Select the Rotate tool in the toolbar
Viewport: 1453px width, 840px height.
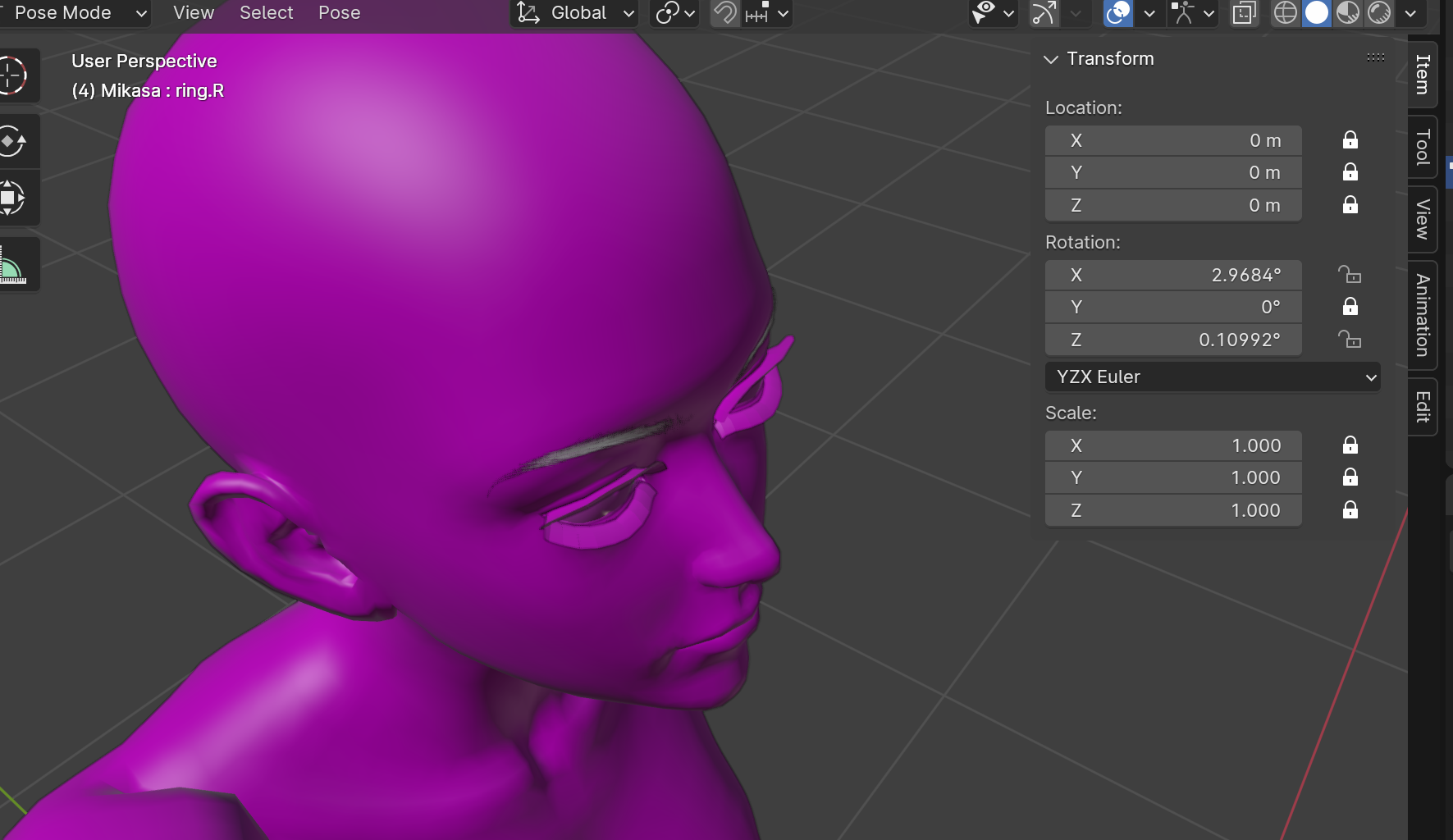click(11, 142)
